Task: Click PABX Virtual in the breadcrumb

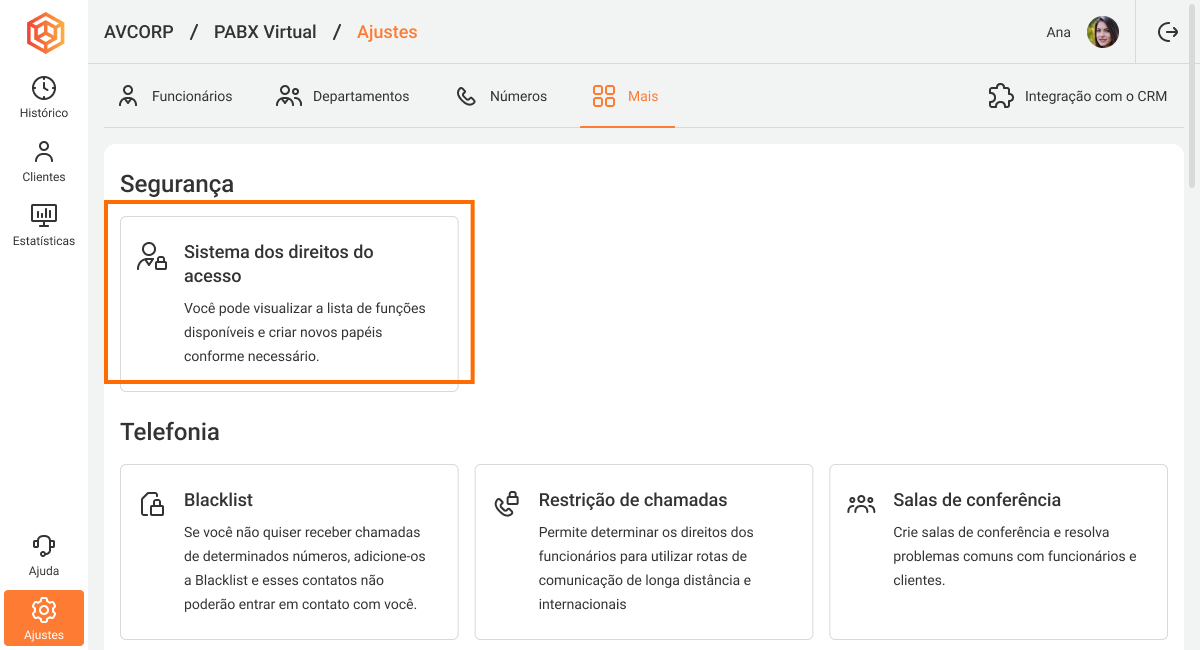Action: [265, 32]
